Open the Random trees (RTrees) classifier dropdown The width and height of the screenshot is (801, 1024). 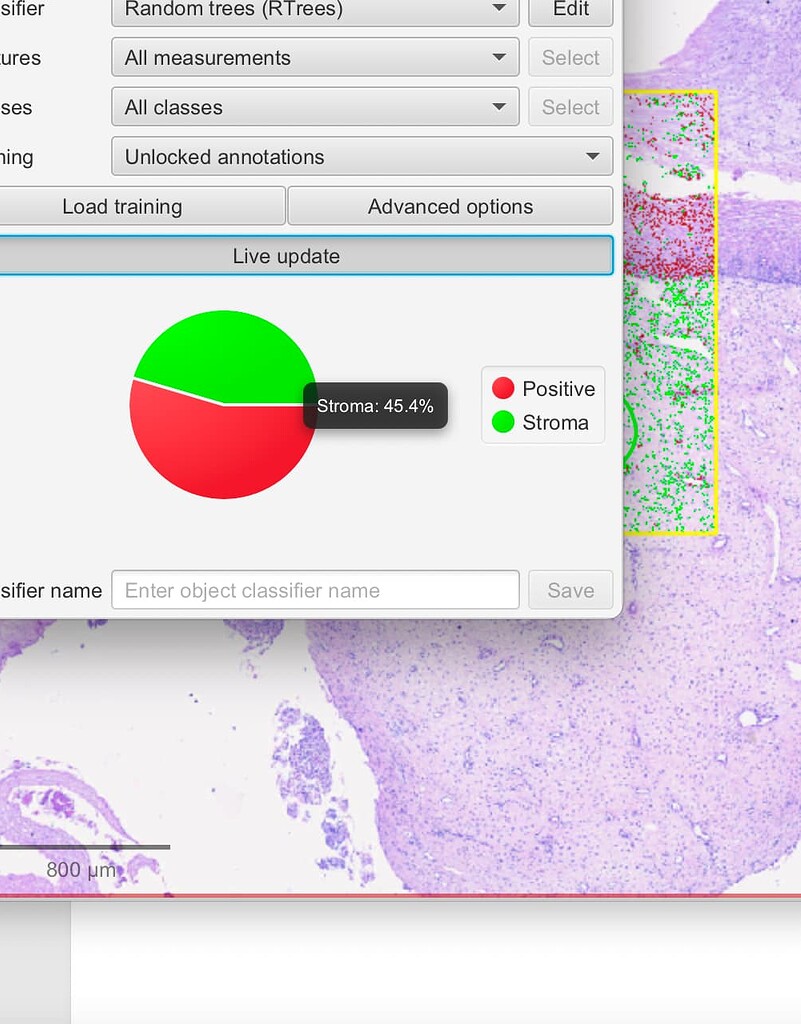[x=300, y=11]
